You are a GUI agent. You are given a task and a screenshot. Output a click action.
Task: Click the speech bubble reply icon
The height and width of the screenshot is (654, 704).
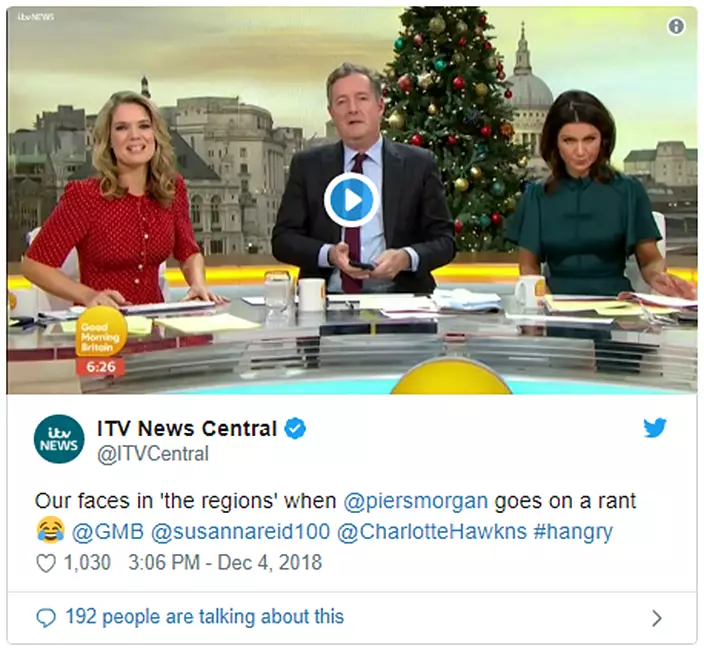pos(46,618)
